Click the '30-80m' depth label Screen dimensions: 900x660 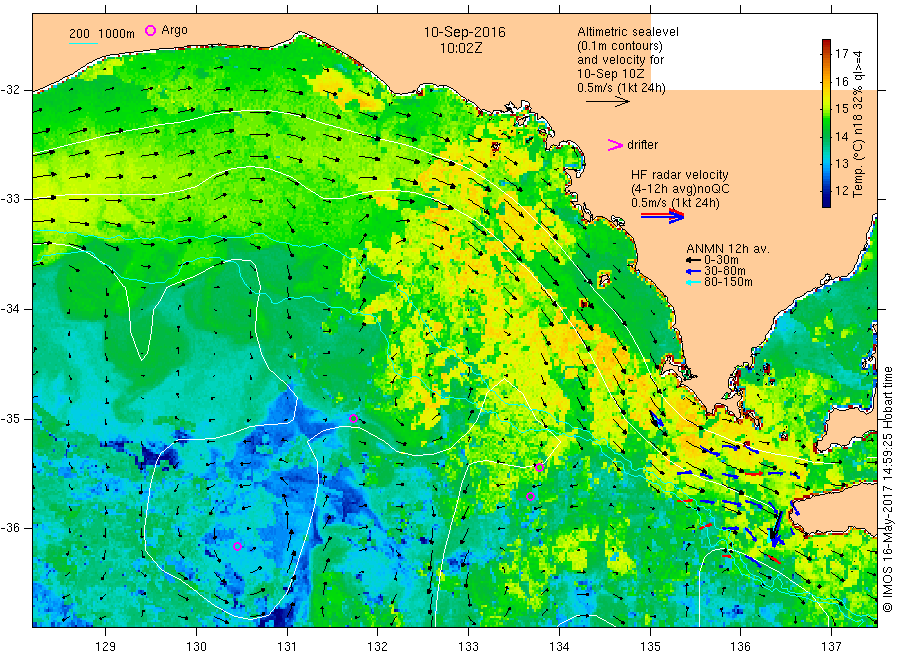[725, 271]
